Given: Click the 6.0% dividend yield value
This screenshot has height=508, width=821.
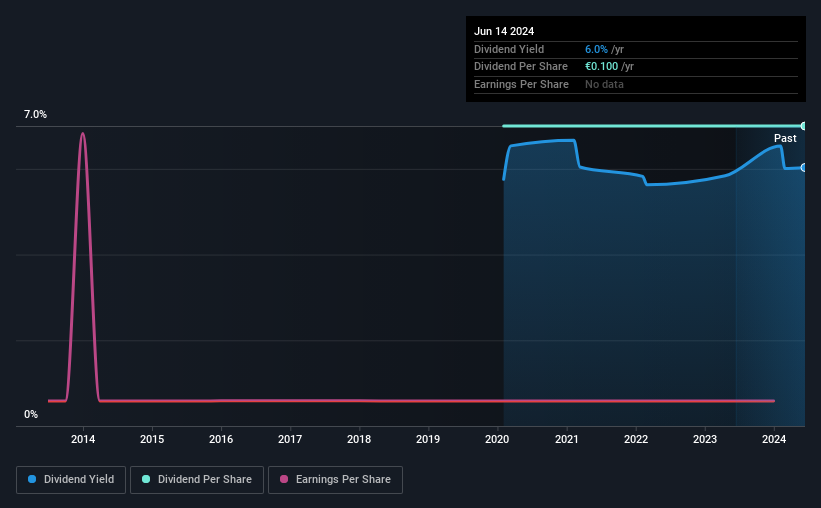Looking at the screenshot, I should point(596,49).
